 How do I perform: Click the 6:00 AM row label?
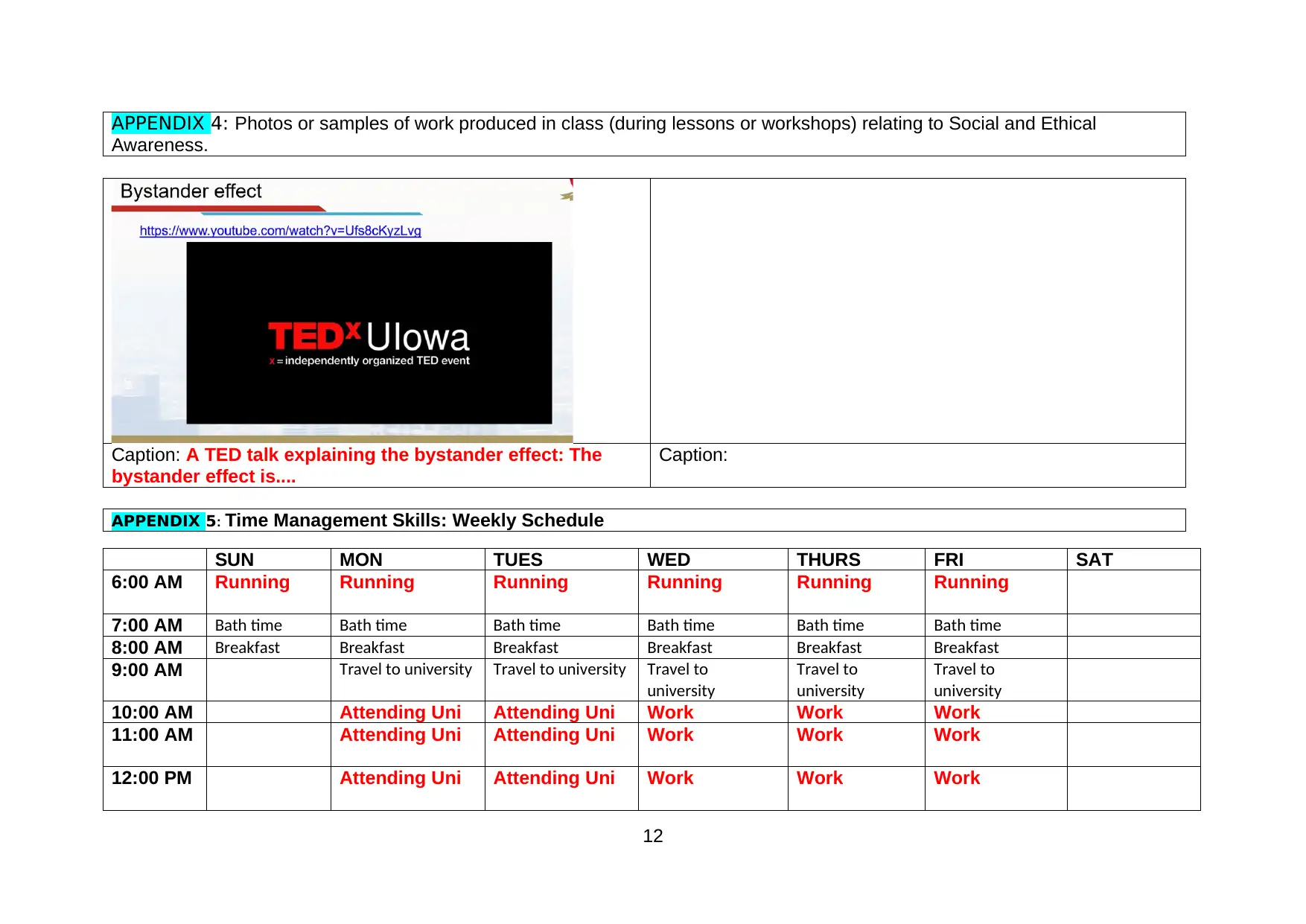pos(147,582)
